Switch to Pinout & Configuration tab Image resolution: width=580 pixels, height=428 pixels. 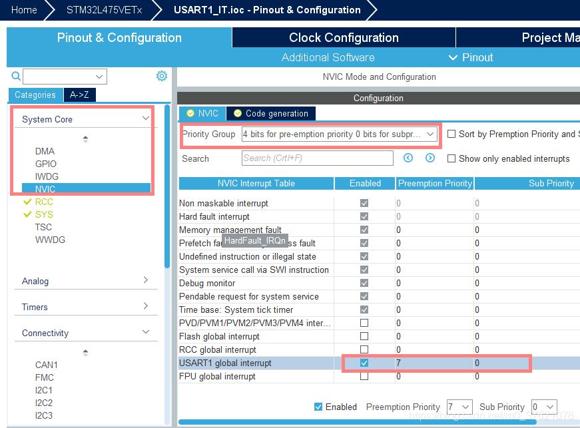[x=119, y=38]
